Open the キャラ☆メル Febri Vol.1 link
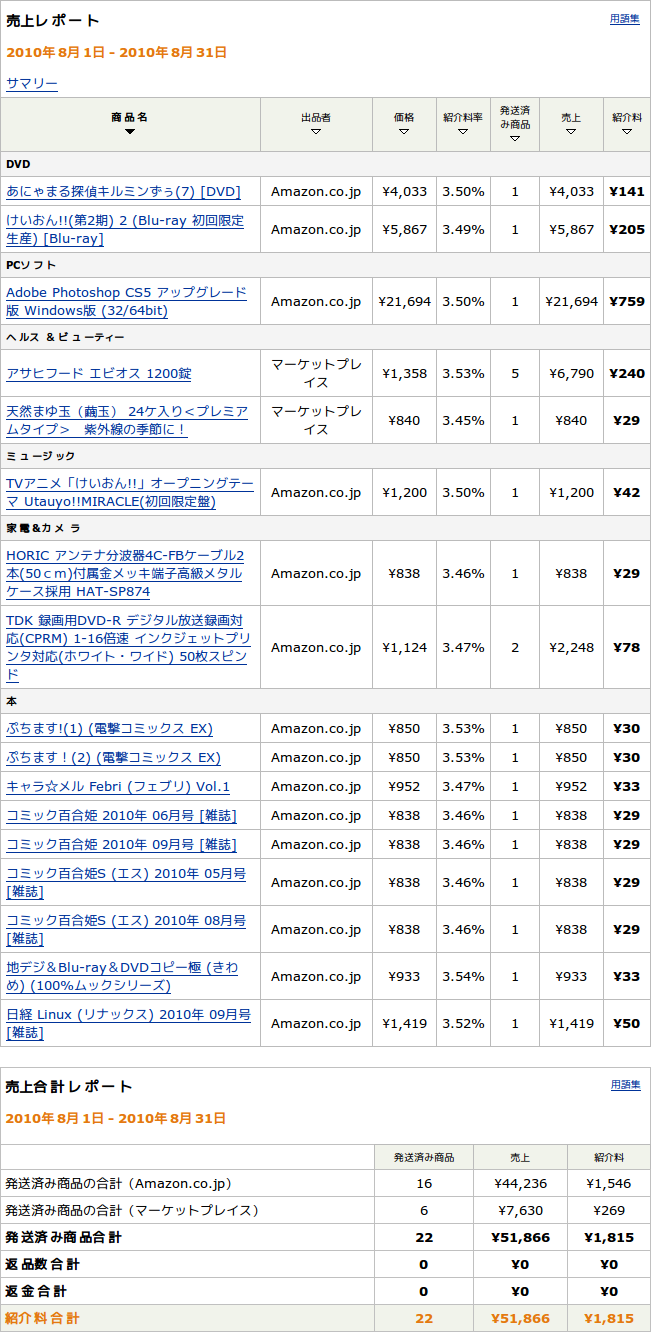 coord(118,787)
